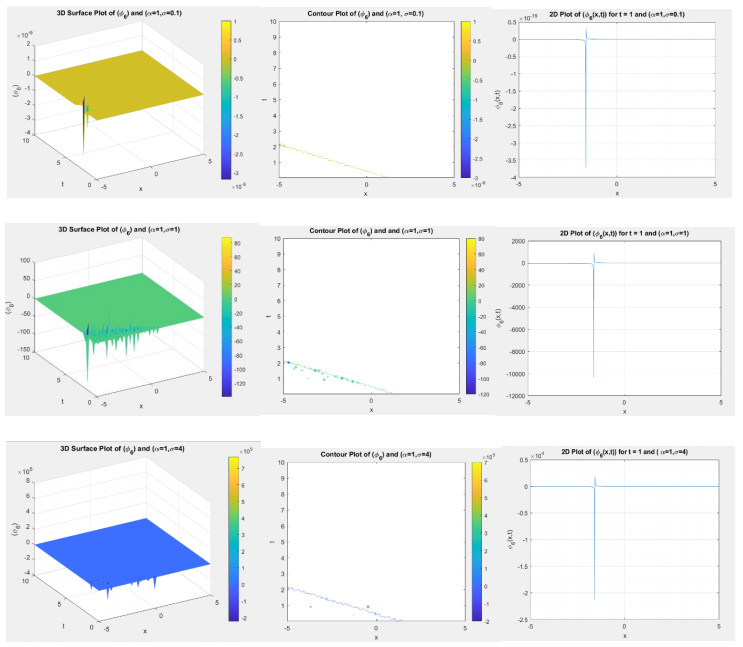
Task: Click the 2D plot title for σ=0.1
Action: point(618,12)
